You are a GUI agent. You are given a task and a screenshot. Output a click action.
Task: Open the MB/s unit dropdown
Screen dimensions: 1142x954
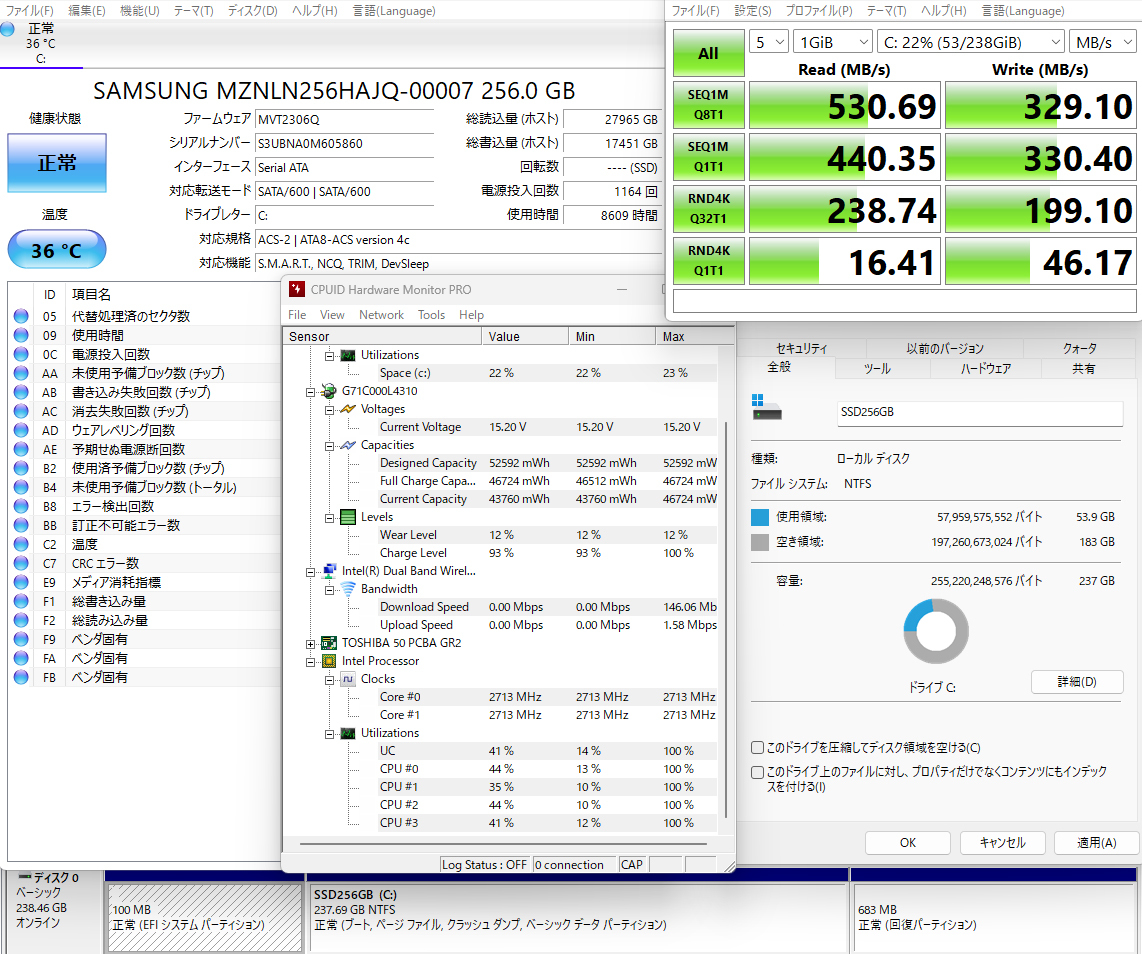pyautogui.click(x=1103, y=42)
